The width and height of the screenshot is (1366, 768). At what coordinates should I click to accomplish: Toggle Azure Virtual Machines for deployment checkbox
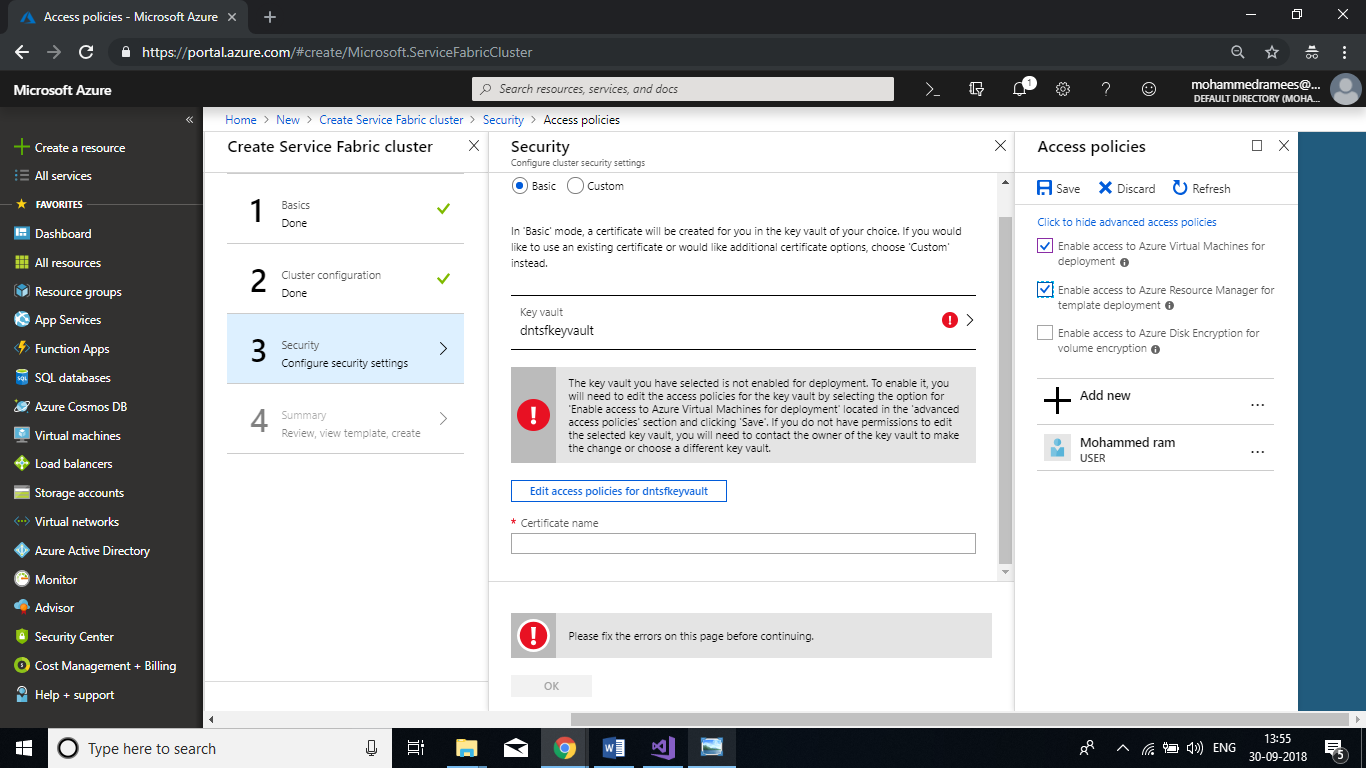1045,246
